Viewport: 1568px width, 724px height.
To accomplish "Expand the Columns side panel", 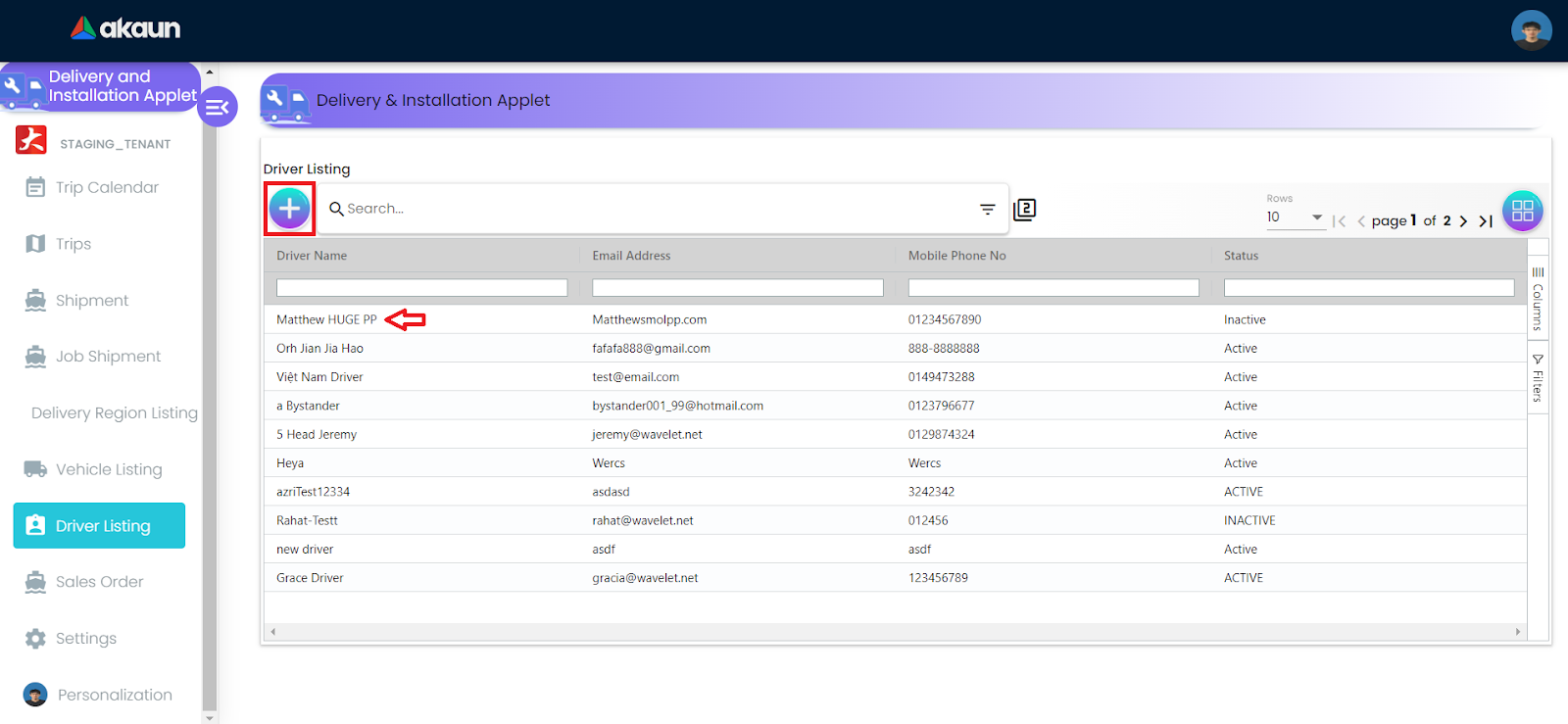I will (1538, 299).
